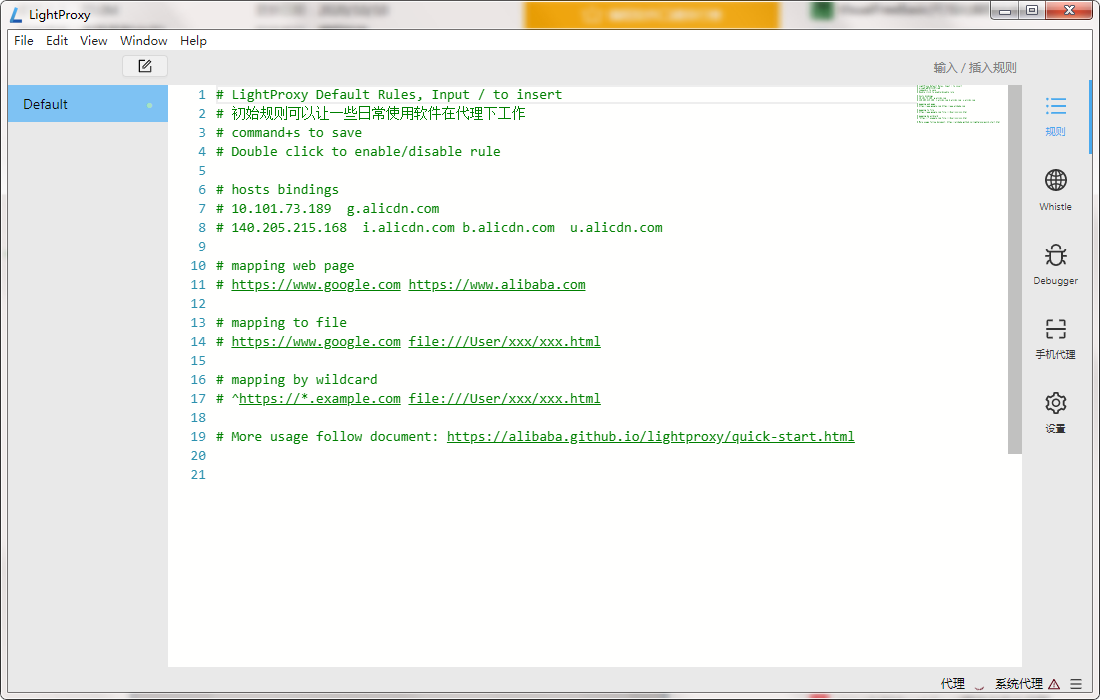Click the red warning triangle icon
Image resolution: width=1100 pixels, height=700 pixels.
[1054, 685]
